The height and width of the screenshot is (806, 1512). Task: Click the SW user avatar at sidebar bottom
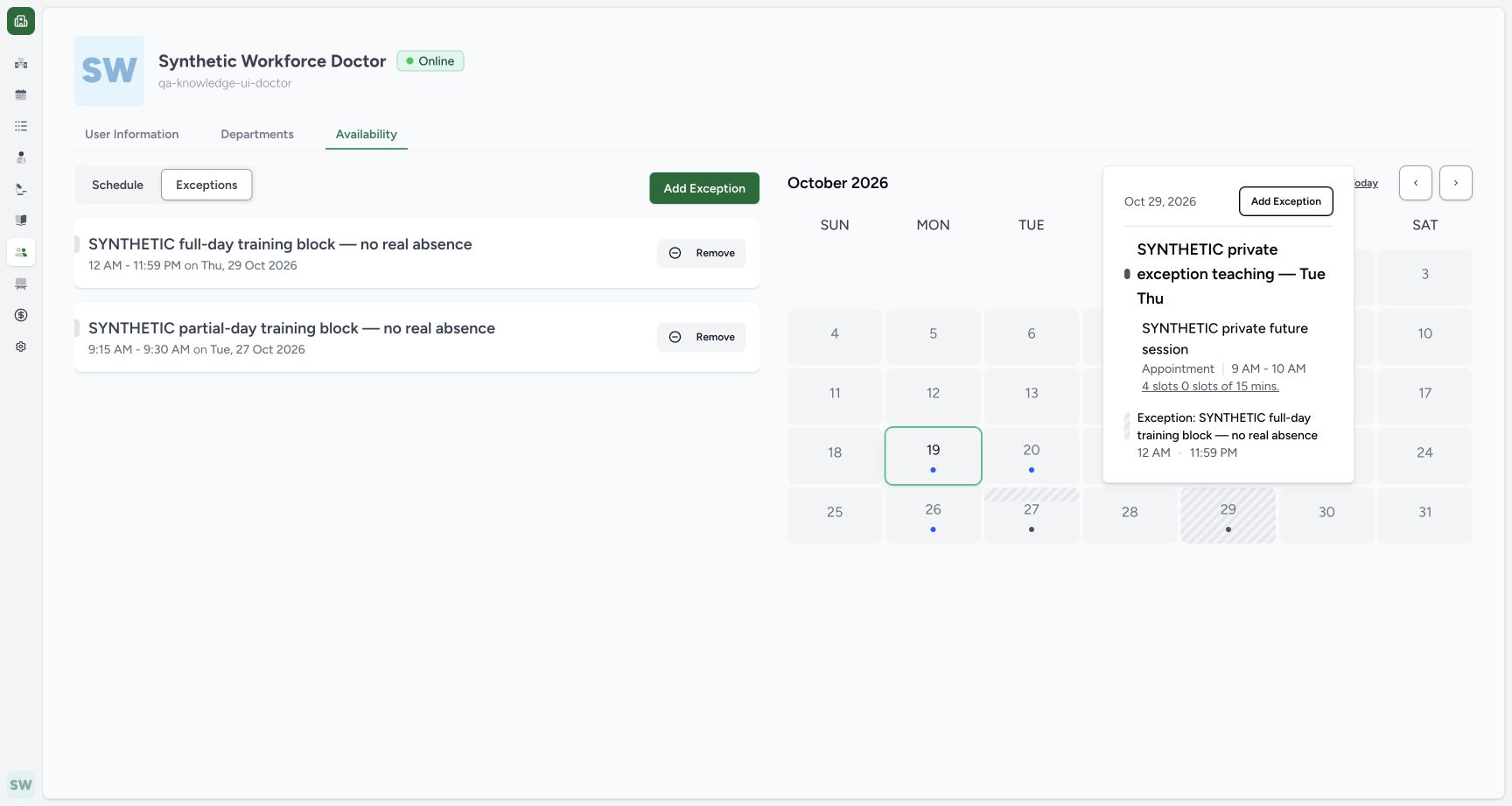tap(21, 785)
